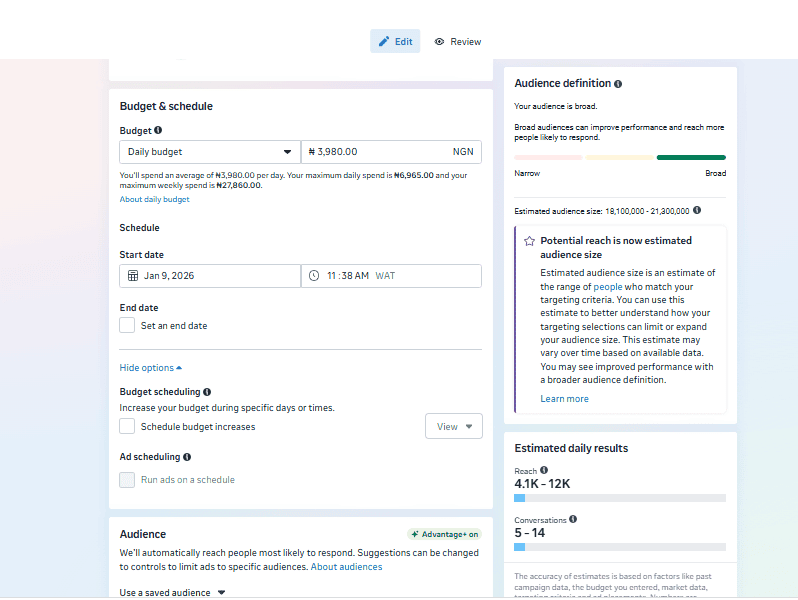
Task: Click the Reach info icon
Action: click(544, 470)
